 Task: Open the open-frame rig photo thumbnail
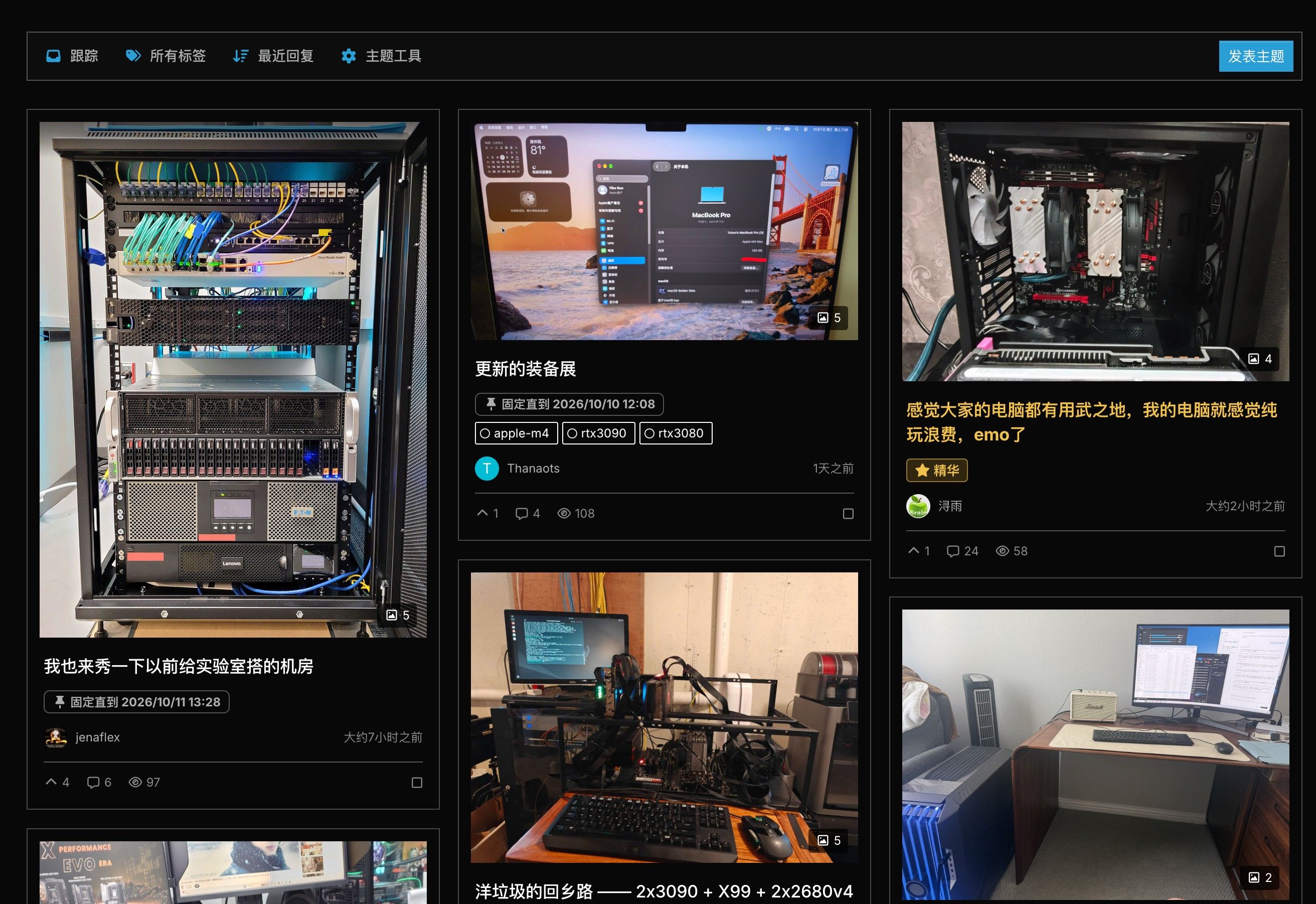664,717
